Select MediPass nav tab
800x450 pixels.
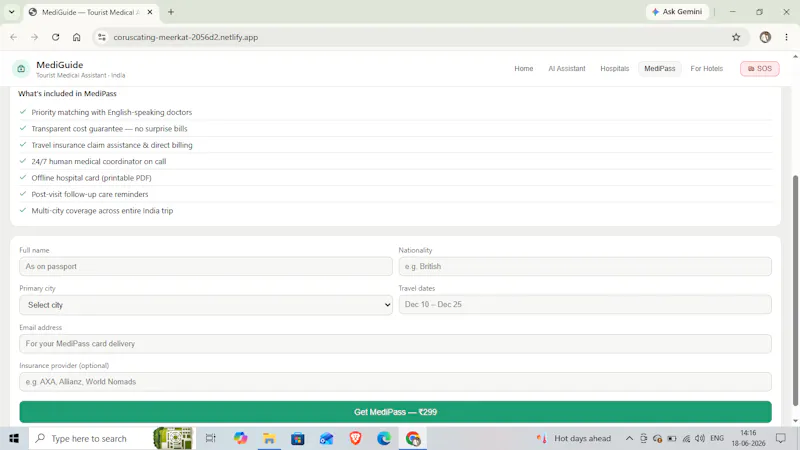pos(660,68)
